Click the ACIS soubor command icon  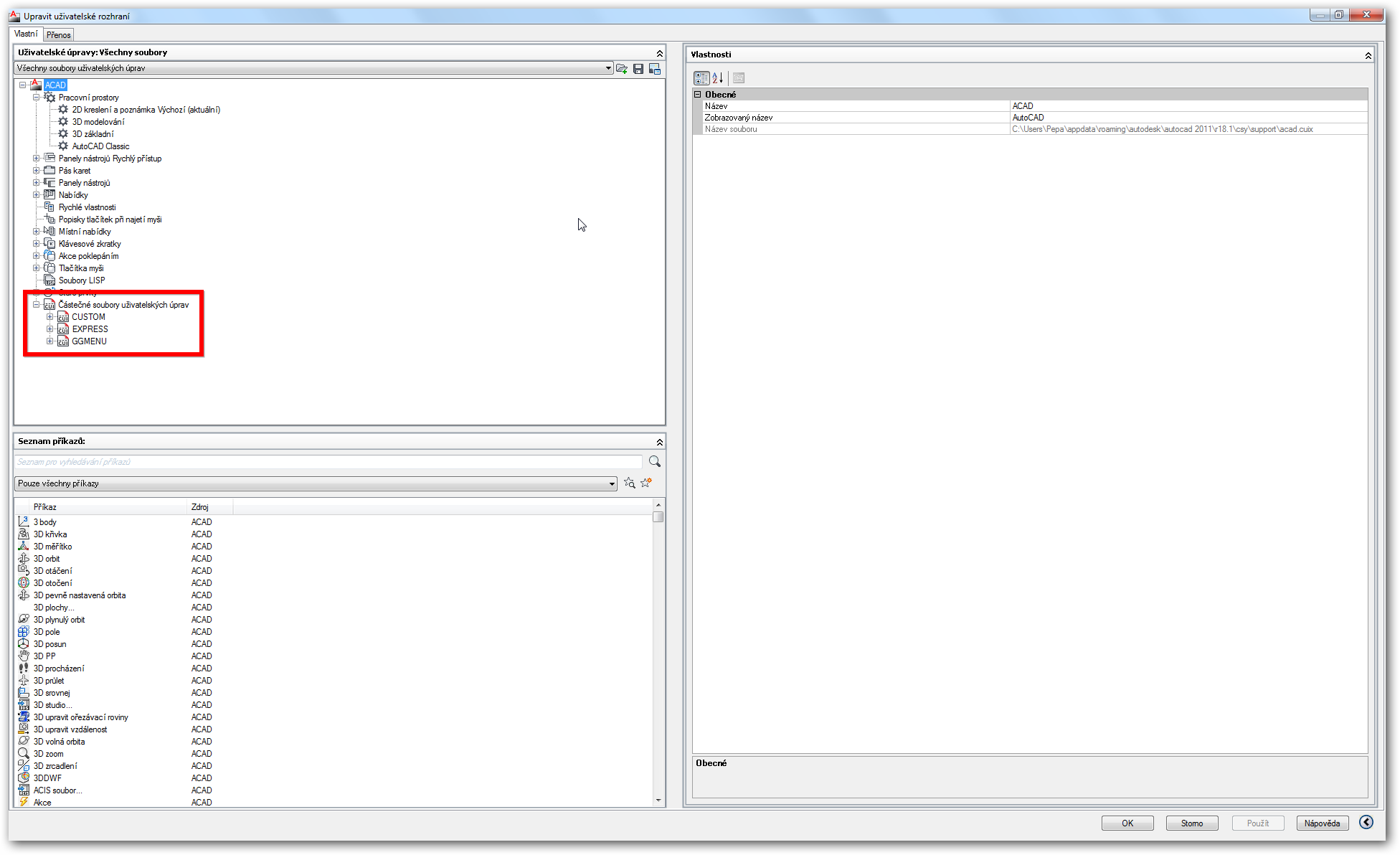point(24,790)
